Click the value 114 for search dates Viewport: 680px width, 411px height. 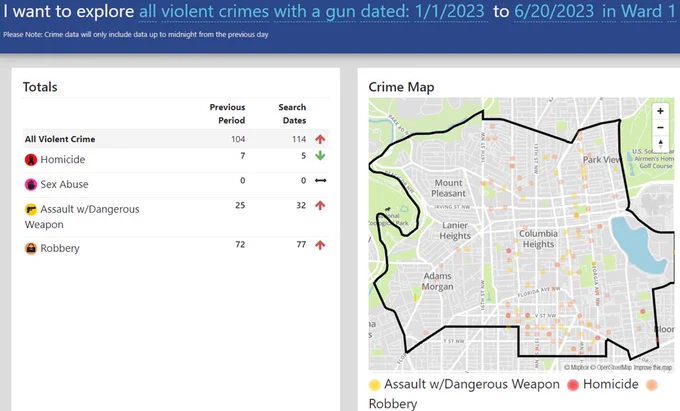[299, 139]
